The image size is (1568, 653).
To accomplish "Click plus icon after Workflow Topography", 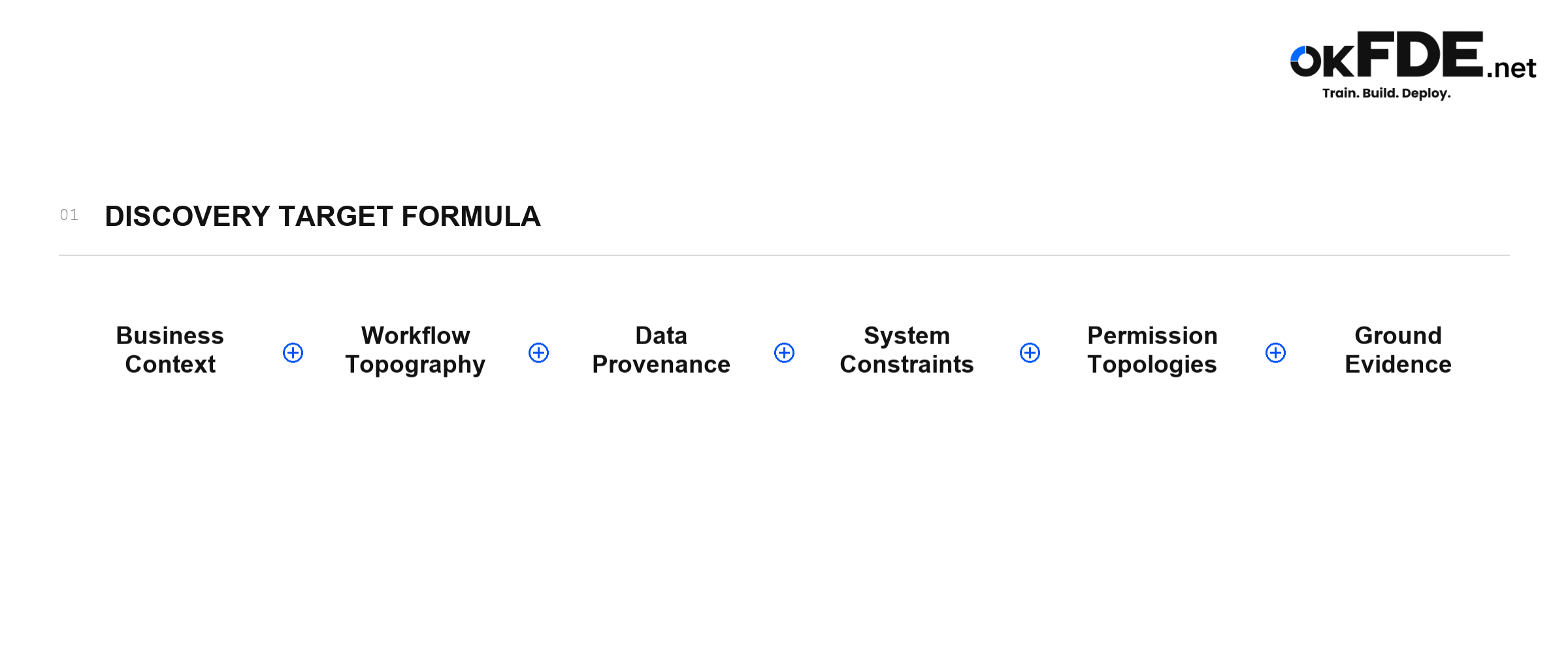I will [538, 353].
